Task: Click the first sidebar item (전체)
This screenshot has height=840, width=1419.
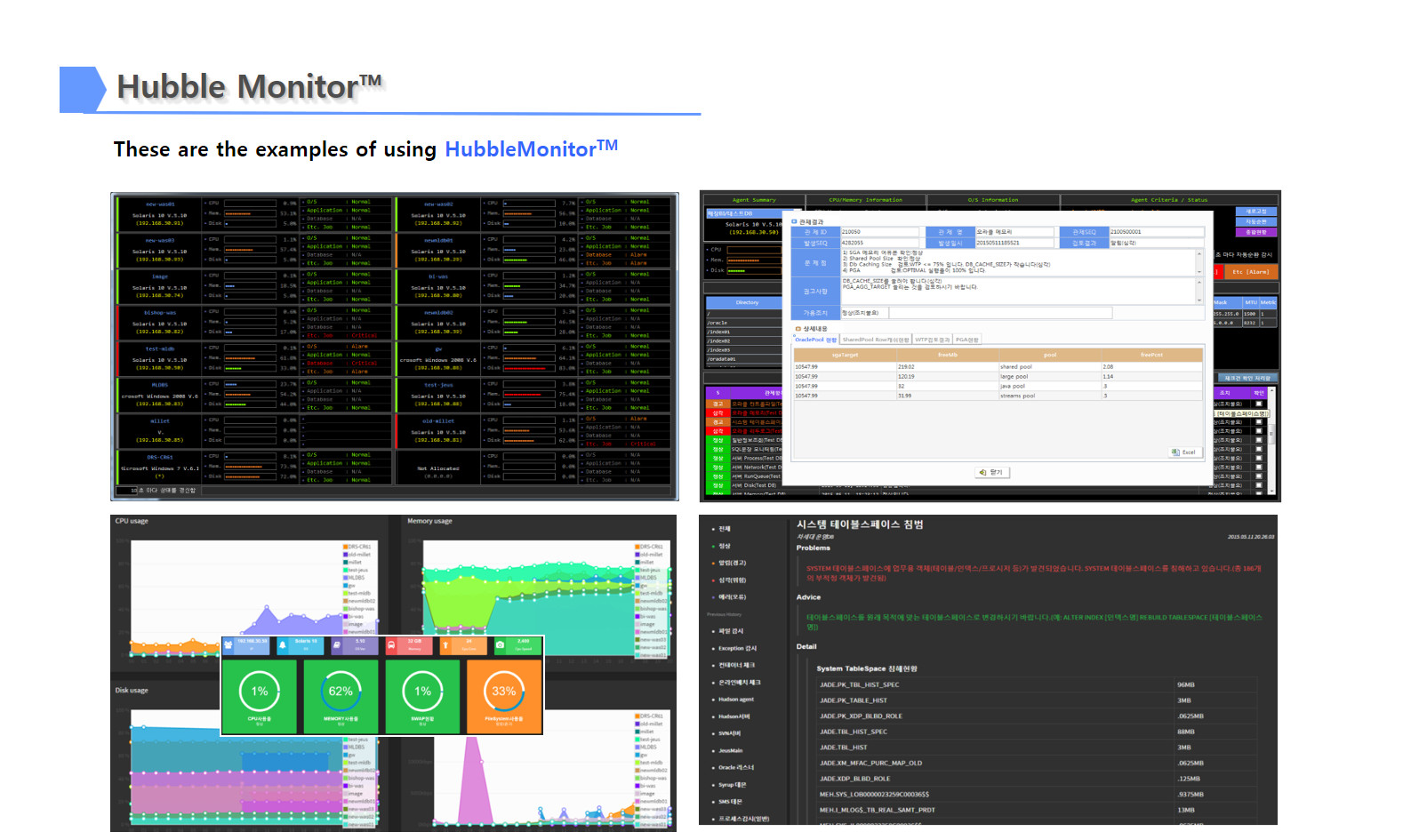Action: coord(724,529)
